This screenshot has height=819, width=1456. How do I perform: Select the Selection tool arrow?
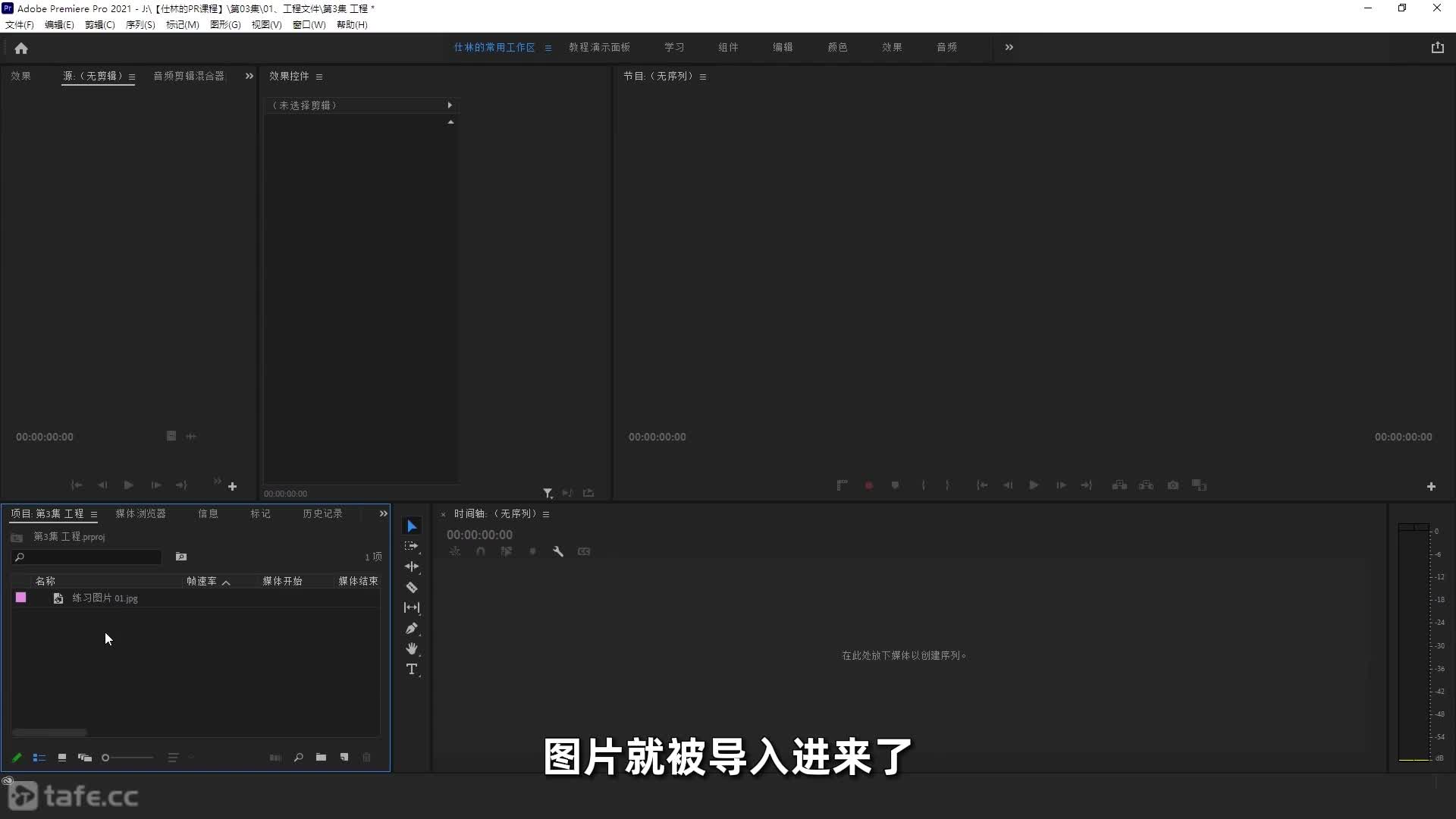coord(412,526)
